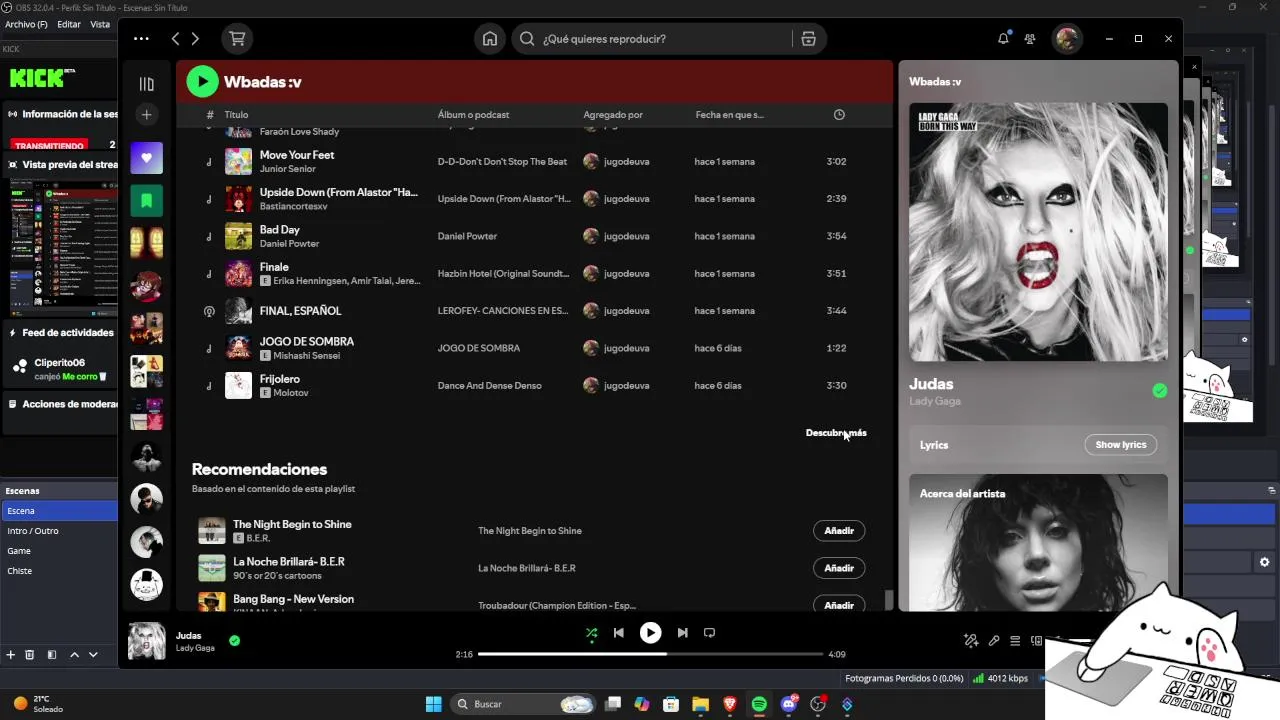Click Show lyrics button

pos(1120,445)
